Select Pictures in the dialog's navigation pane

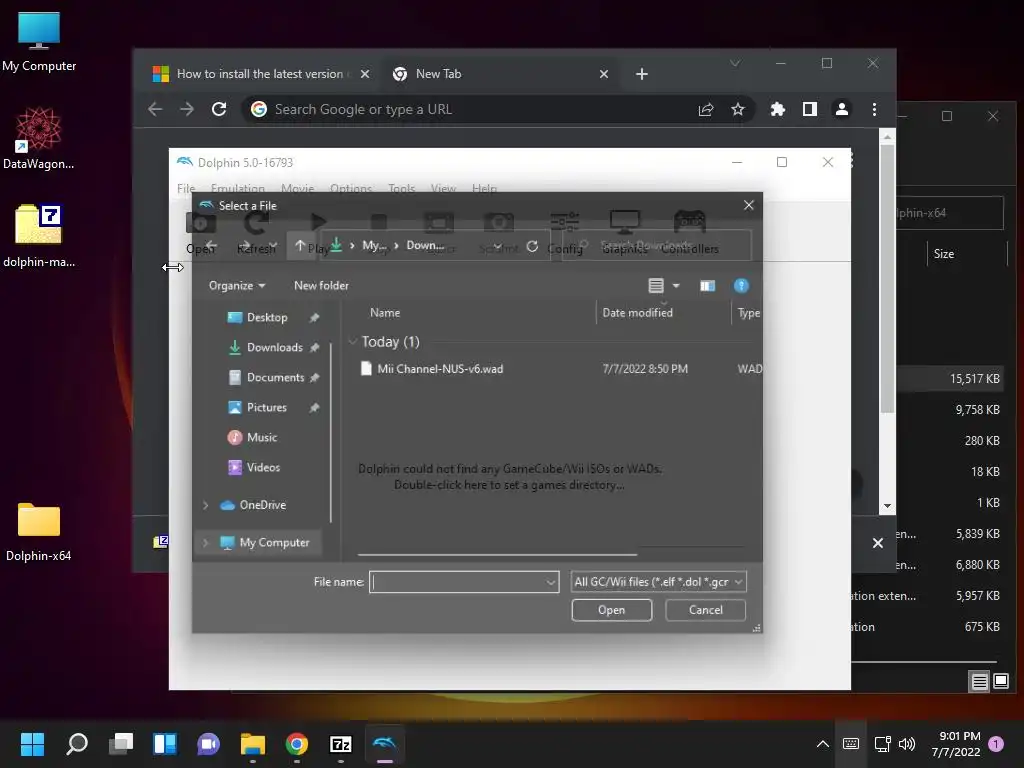pyautogui.click(x=266, y=408)
